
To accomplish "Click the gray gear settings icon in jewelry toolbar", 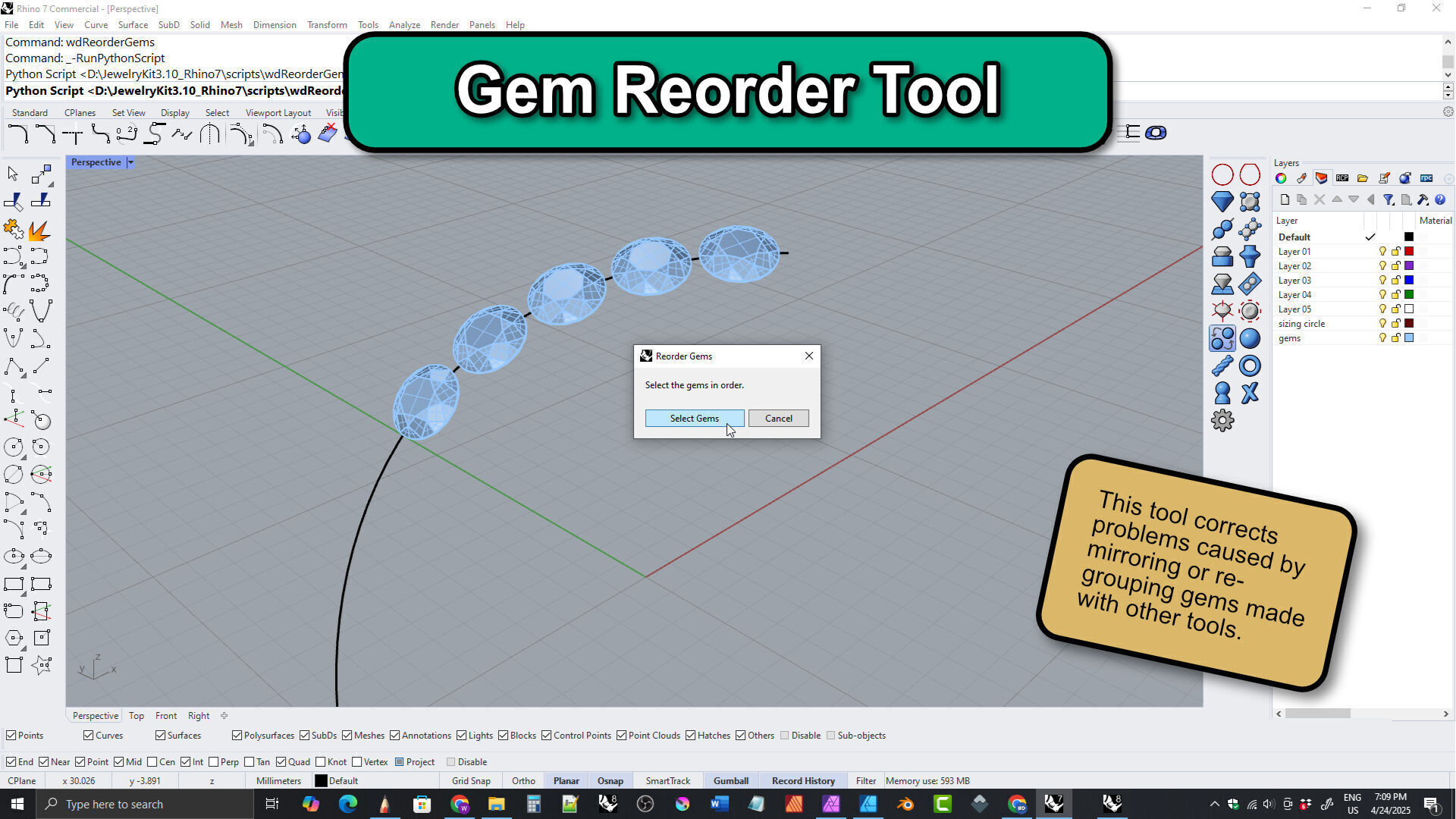I will point(1222,420).
